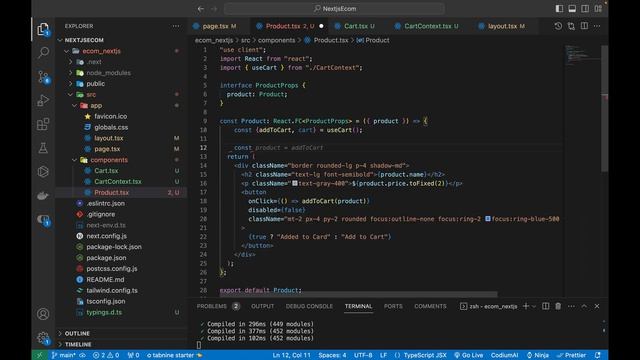The width and height of the screenshot is (640, 360).
Task: Switch to the page.tsx editor tab
Action: (219, 26)
